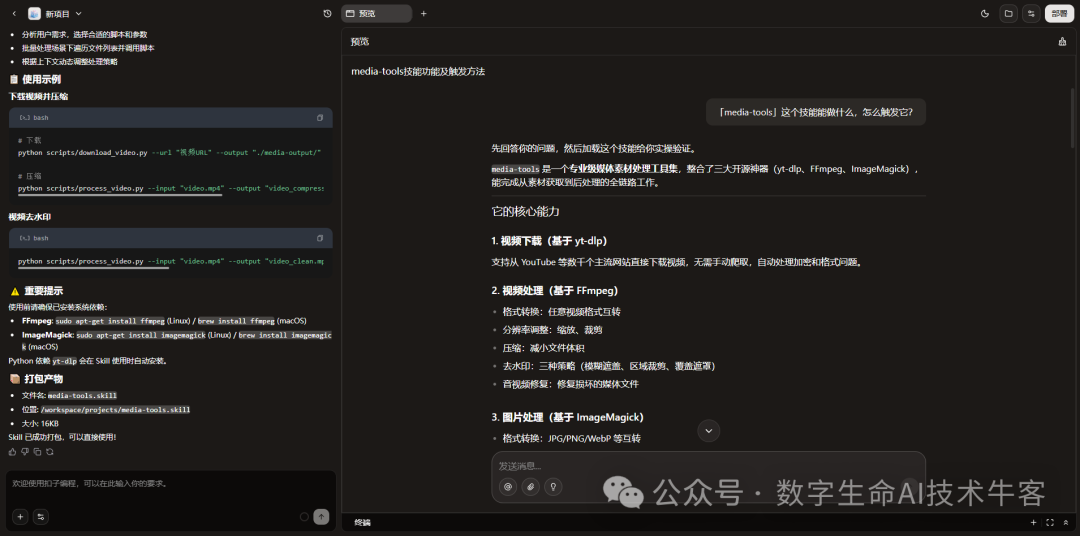The width and height of the screenshot is (1080, 536).
Task: Open the settings sliders icon at top right
Action: [x=1031, y=13]
